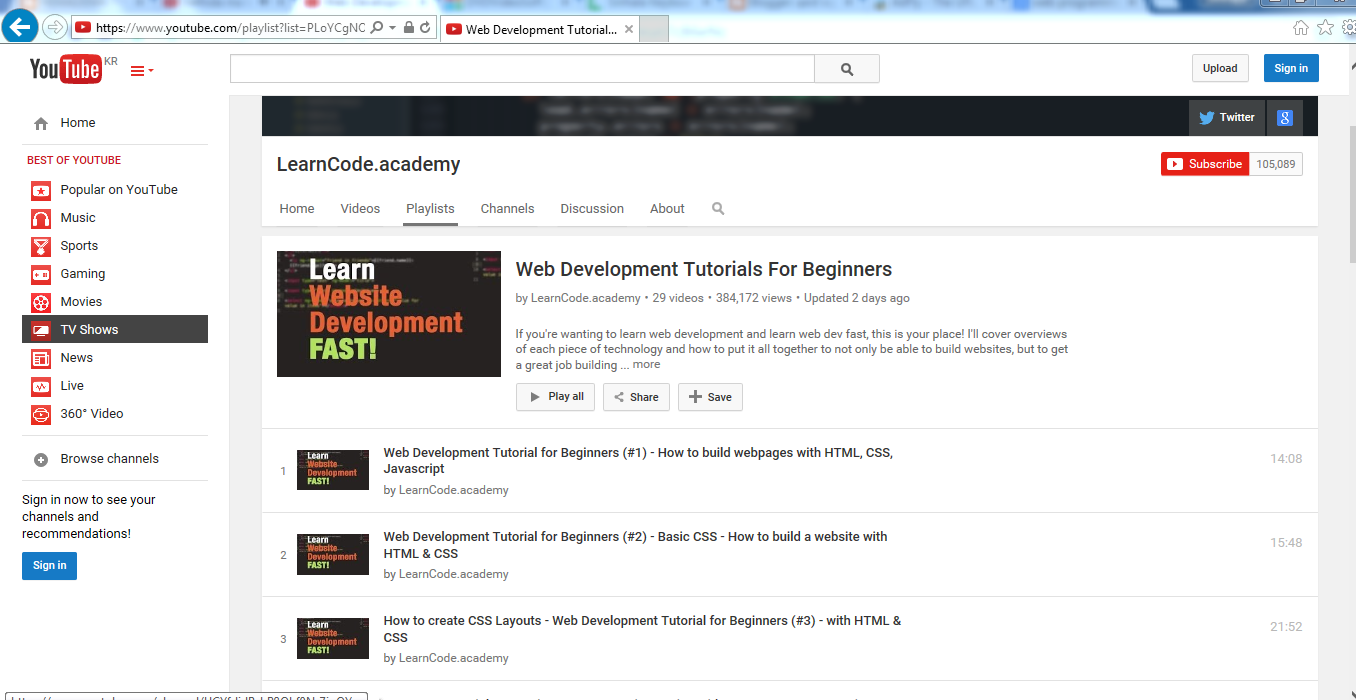1356x700 pixels.
Task: Click the LearnCode.academy channel title
Action: pyautogui.click(x=369, y=164)
